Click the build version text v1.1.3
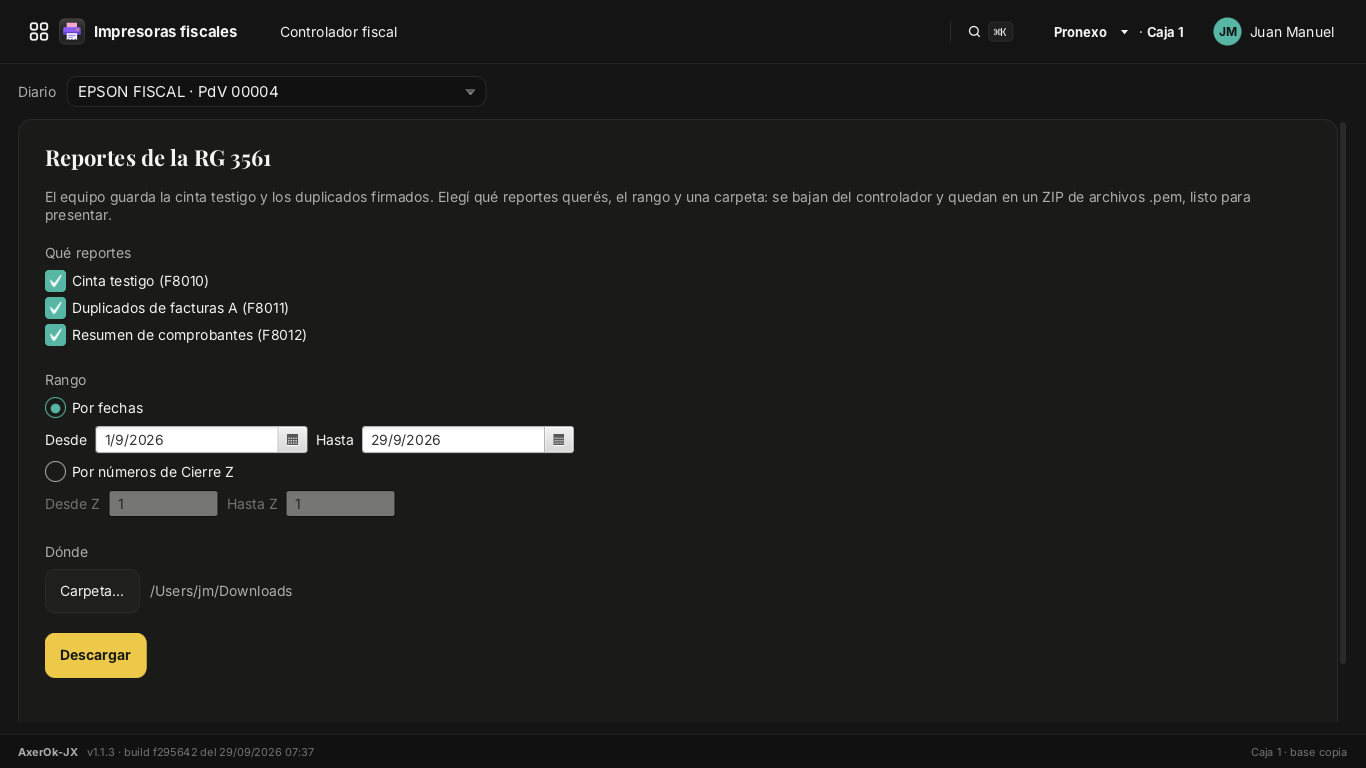Image resolution: width=1366 pixels, height=768 pixels. click(x=200, y=752)
